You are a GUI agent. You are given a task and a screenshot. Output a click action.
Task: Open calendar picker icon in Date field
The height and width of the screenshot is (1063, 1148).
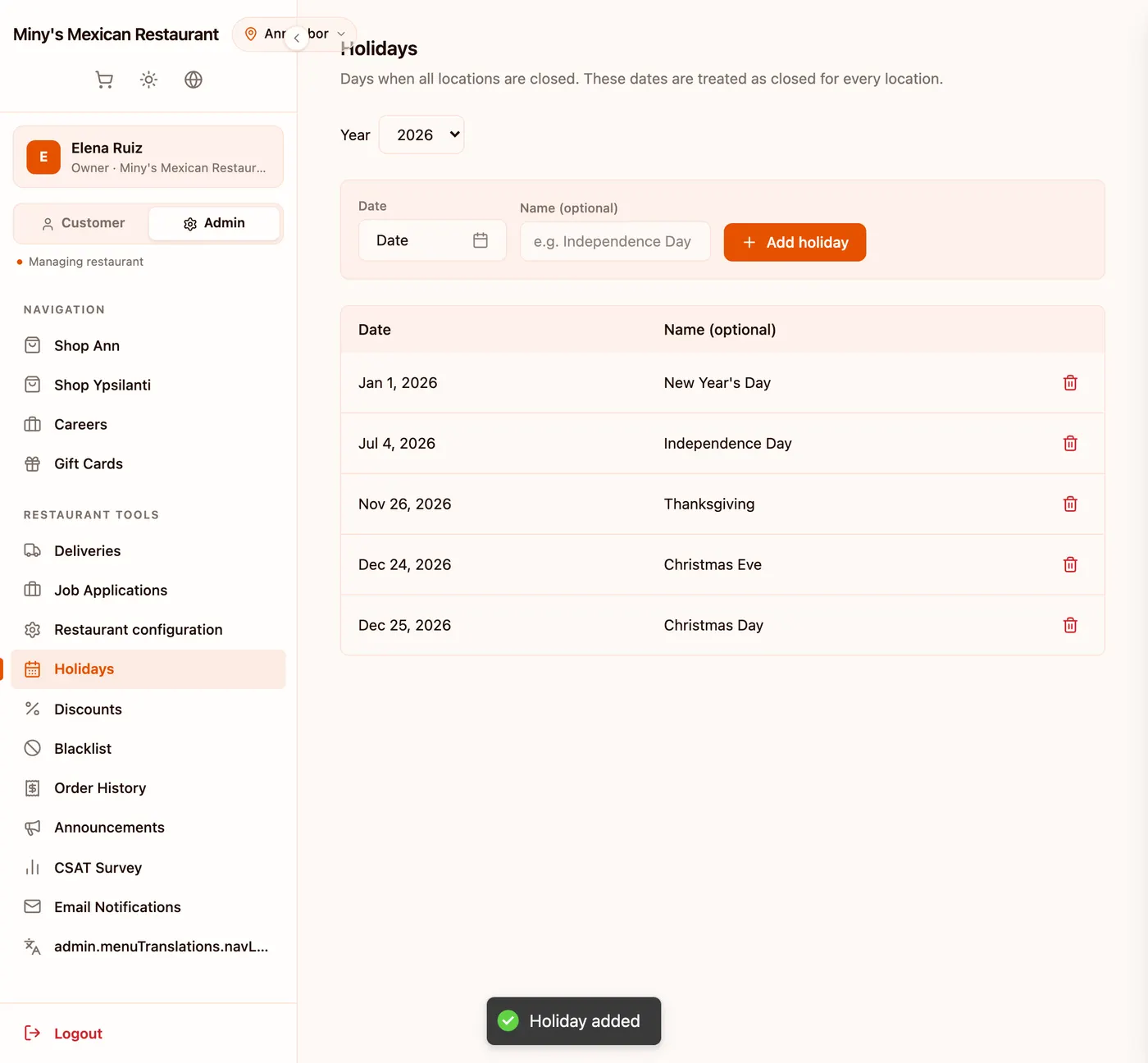[x=481, y=240]
